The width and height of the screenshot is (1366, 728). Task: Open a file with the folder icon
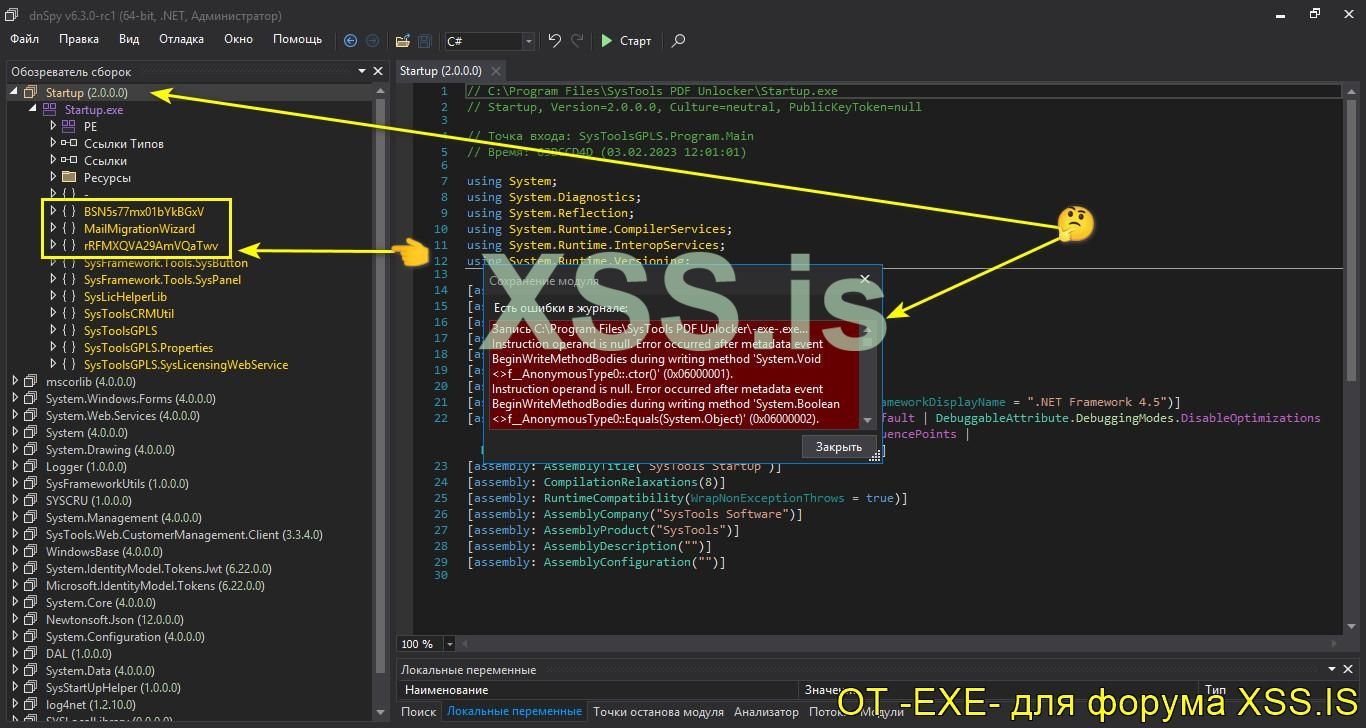click(x=402, y=41)
